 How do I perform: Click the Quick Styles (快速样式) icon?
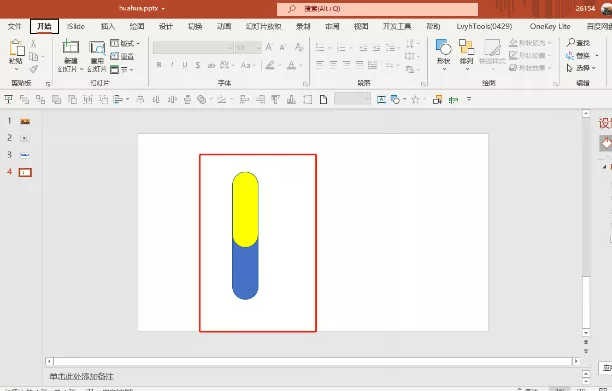[492, 48]
